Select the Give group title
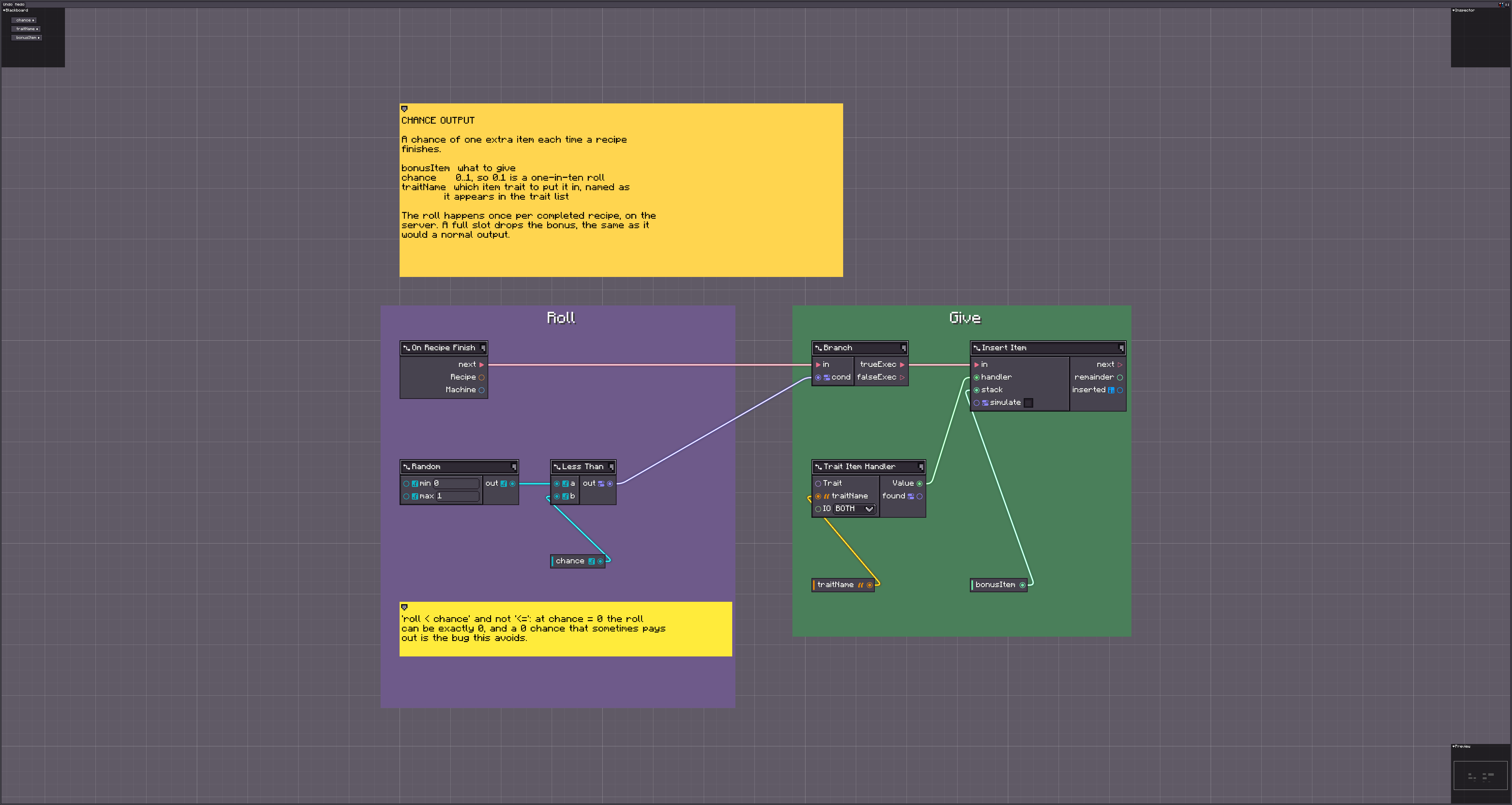The image size is (1512, 805). tap(965, 318)
